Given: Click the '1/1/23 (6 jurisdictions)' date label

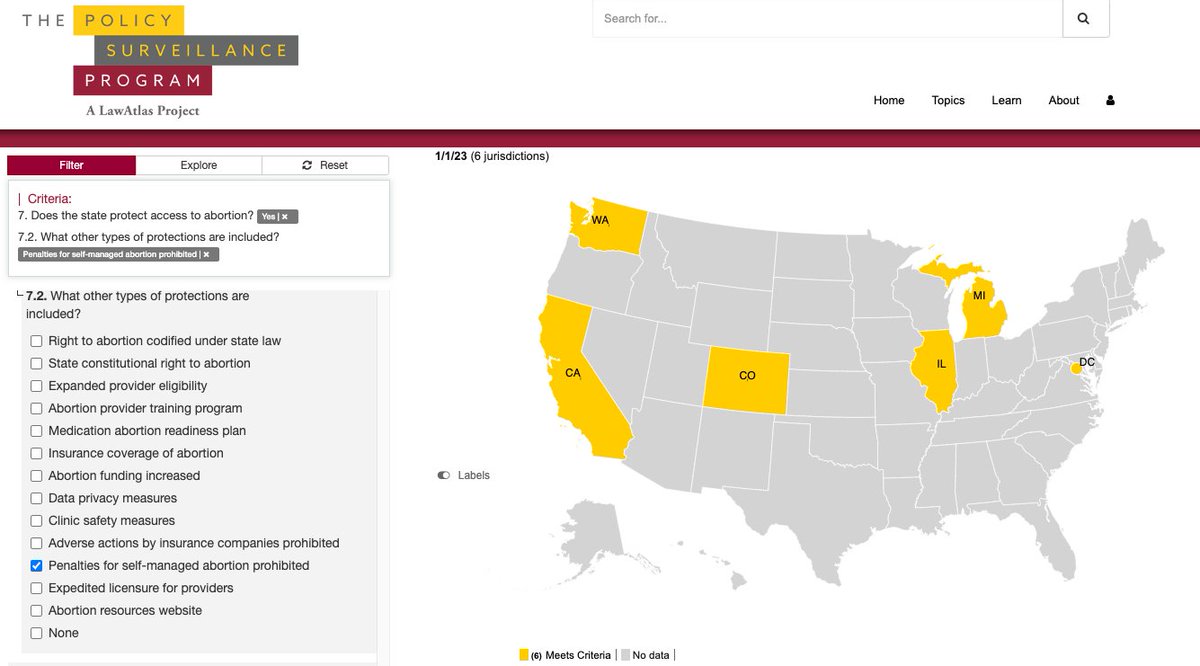Looking at the screenshot, I should tap(492, 156).
